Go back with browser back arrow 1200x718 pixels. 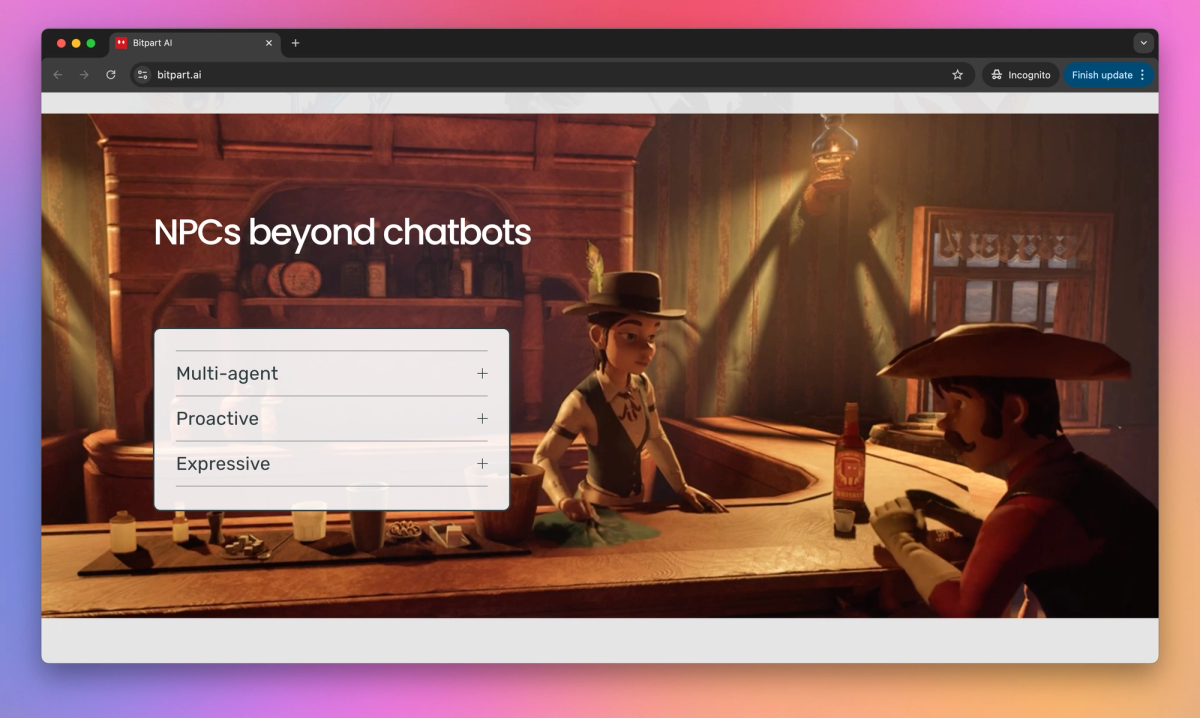click(57, 75)
